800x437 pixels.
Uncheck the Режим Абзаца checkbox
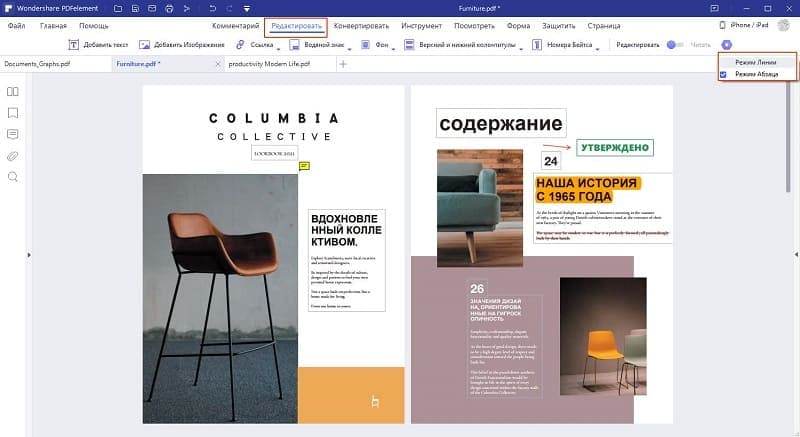(x=723, y=75)
